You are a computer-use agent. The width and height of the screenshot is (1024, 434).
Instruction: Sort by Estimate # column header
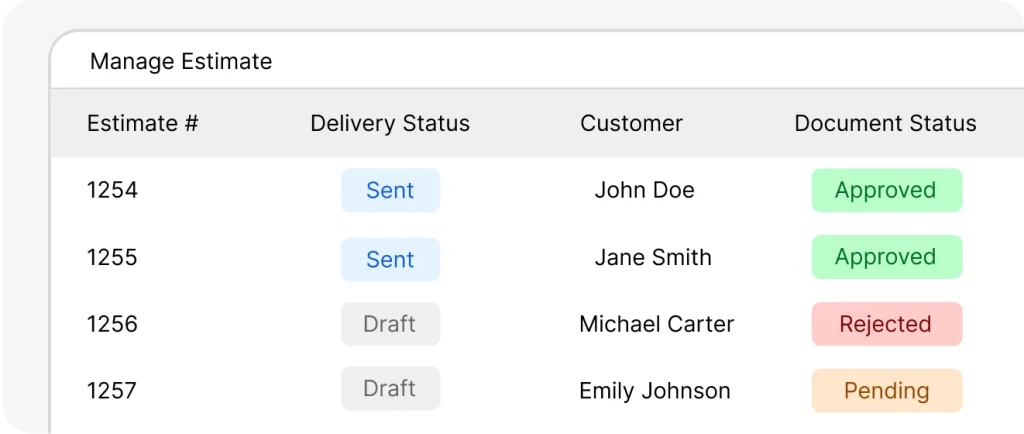[142, 123]
